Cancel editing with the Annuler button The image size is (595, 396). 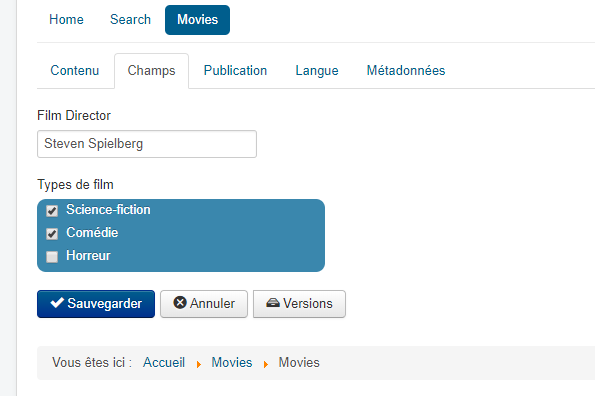[x=204, y=304]
